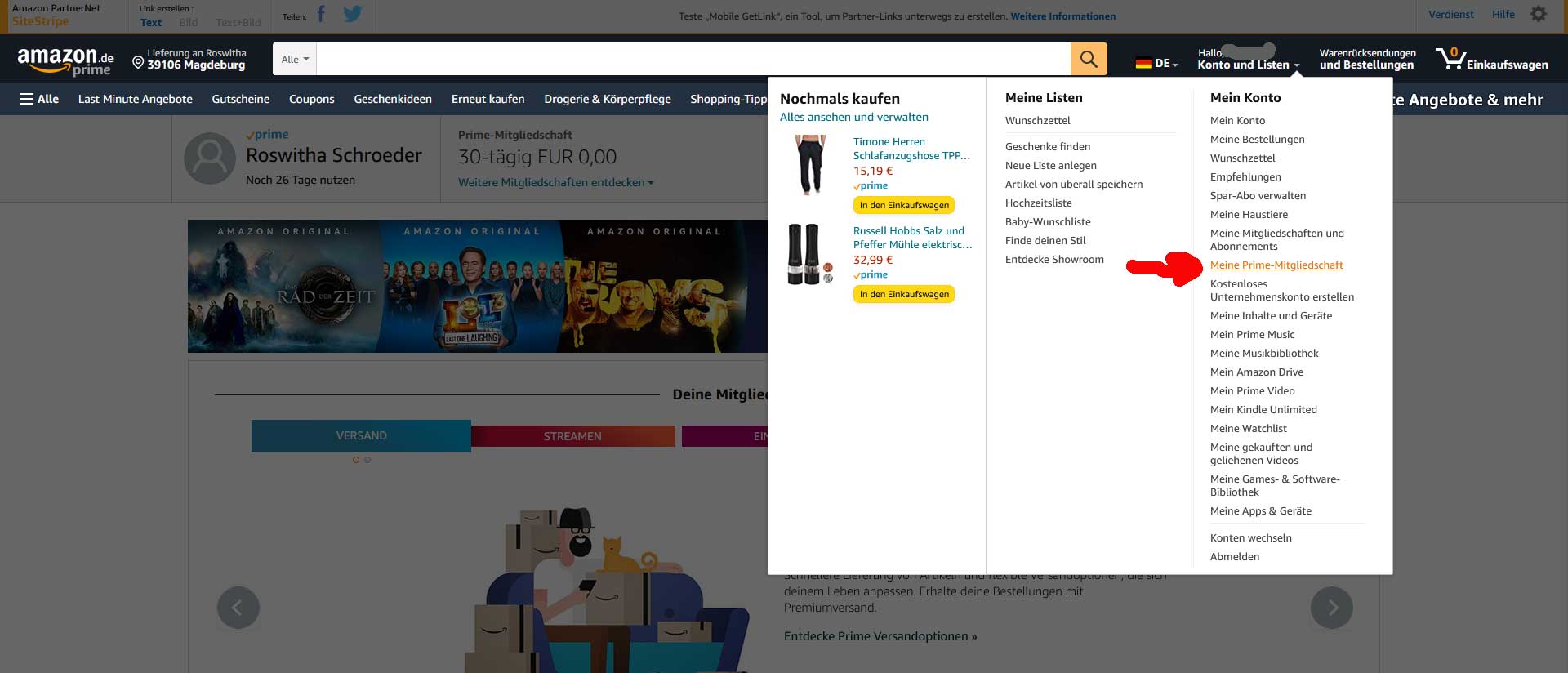This screenshot has height=673, width=1568.
Task: Go to previous carousel slide arrow
Action: (238, 608)
